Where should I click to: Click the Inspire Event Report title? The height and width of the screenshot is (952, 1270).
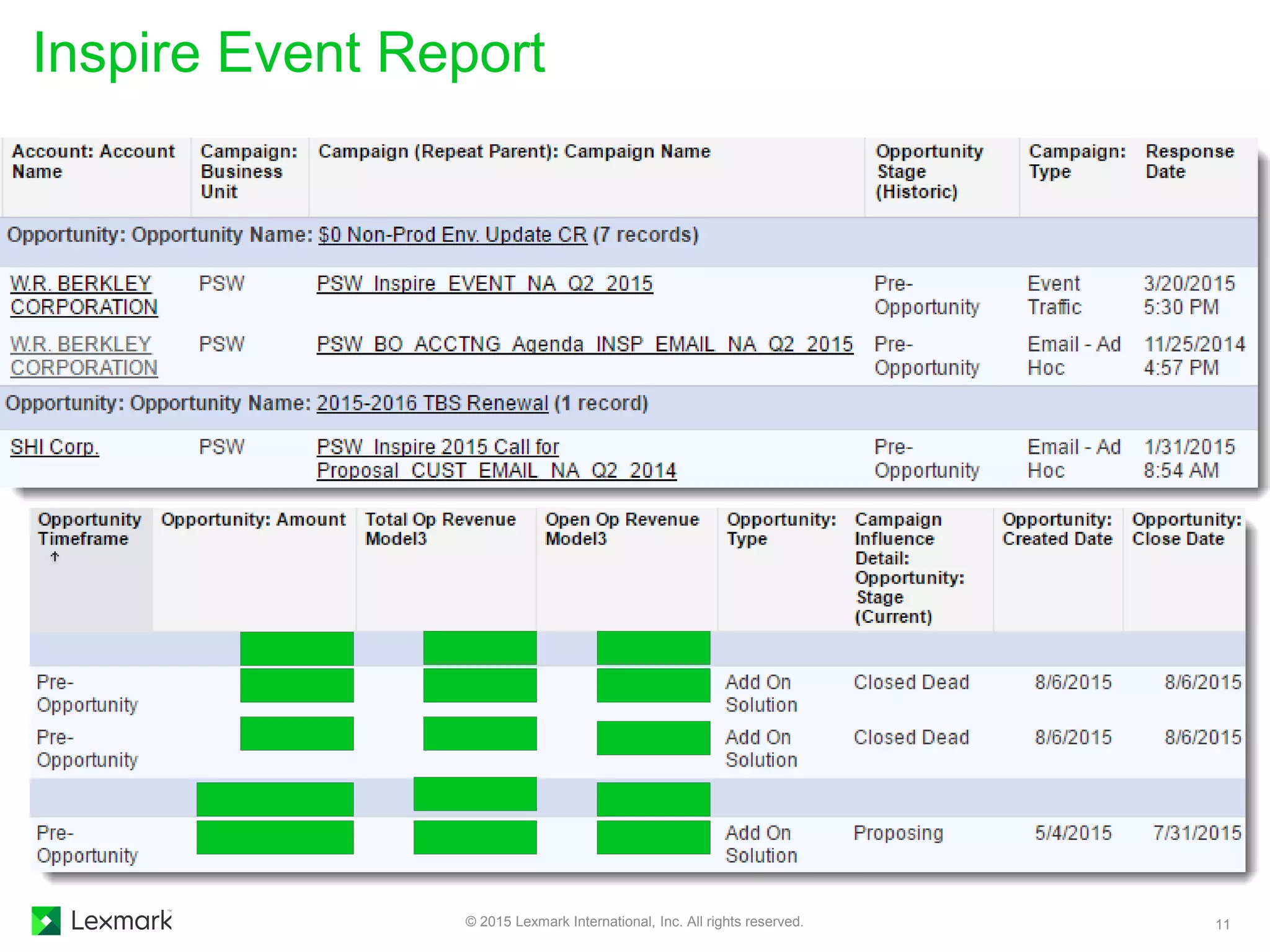289,53
